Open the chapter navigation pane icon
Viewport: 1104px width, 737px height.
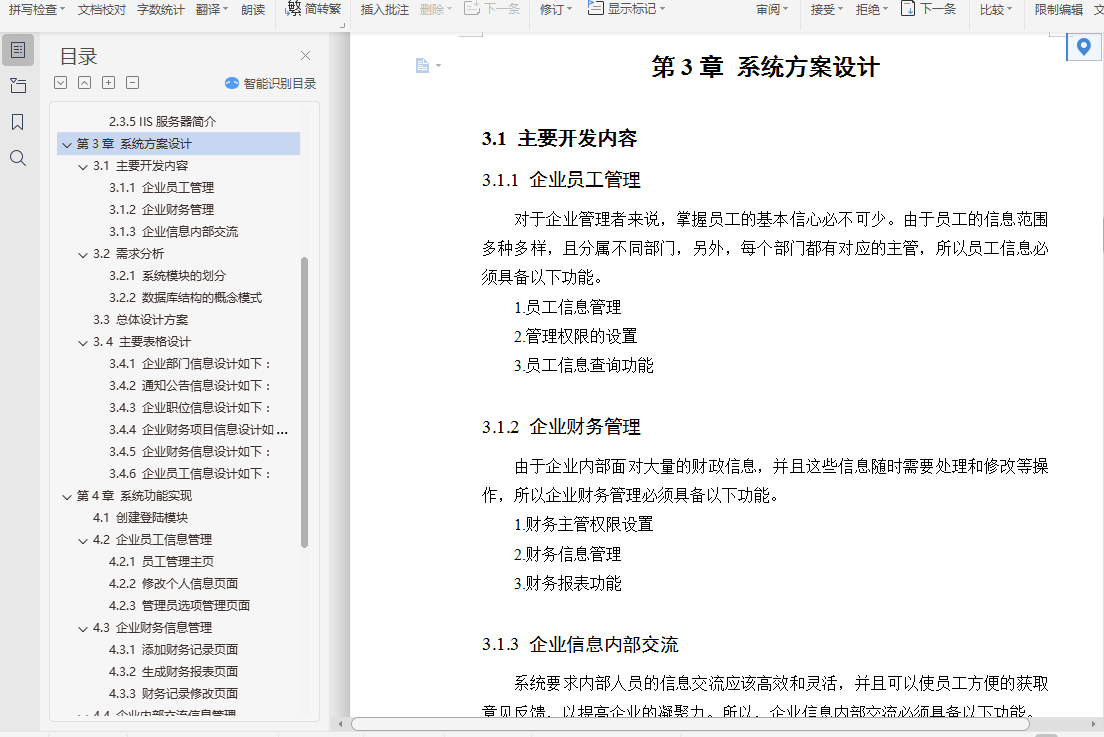pos(18,86)
